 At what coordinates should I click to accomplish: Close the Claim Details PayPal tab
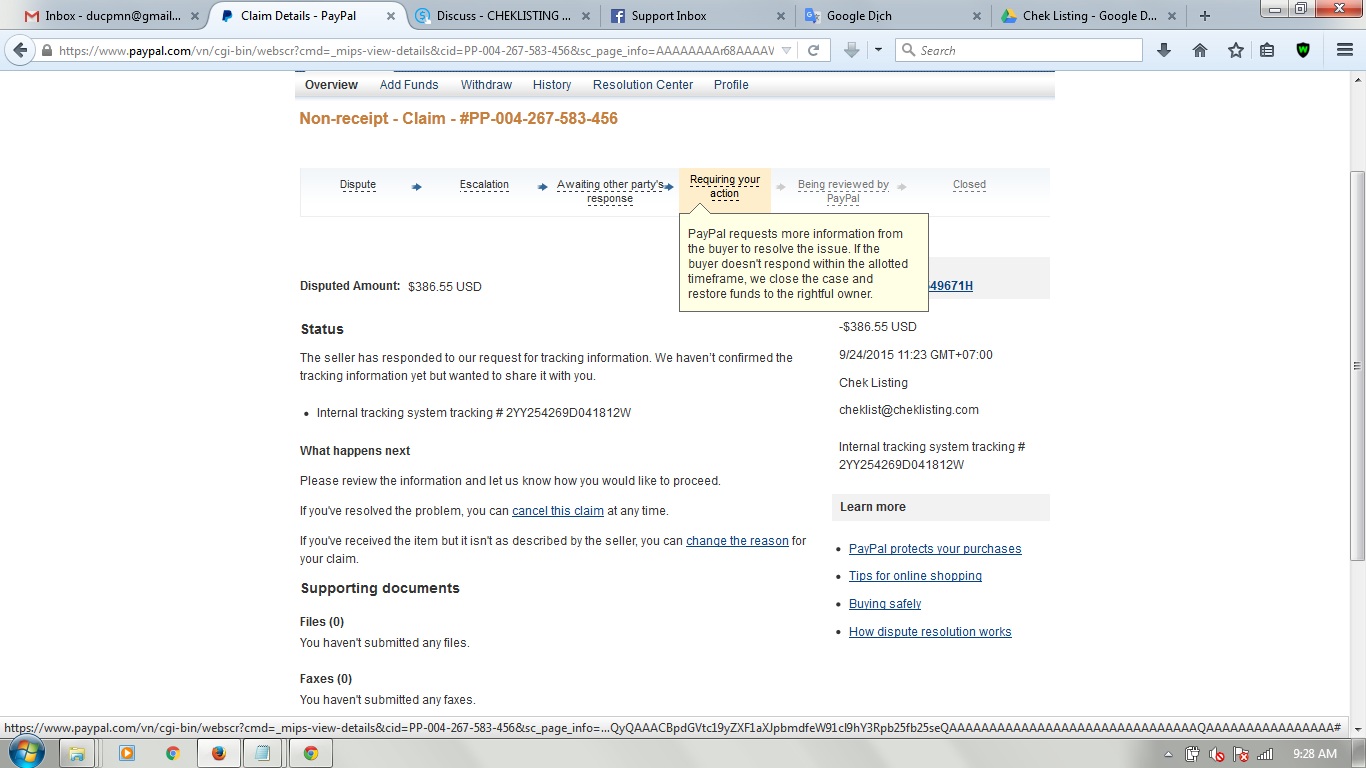coord(391,16)
